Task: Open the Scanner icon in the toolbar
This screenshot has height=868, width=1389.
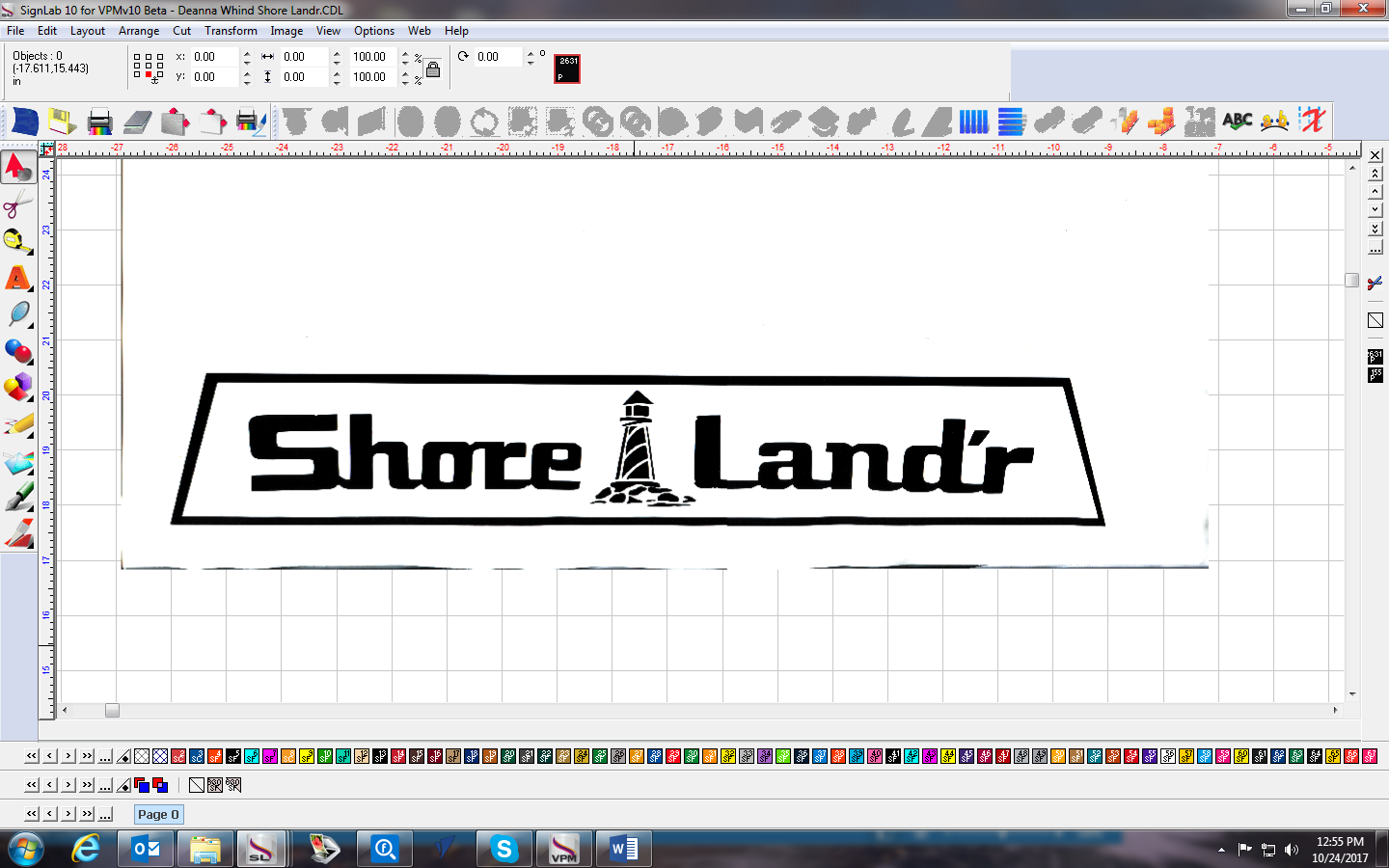Action: 138,122
